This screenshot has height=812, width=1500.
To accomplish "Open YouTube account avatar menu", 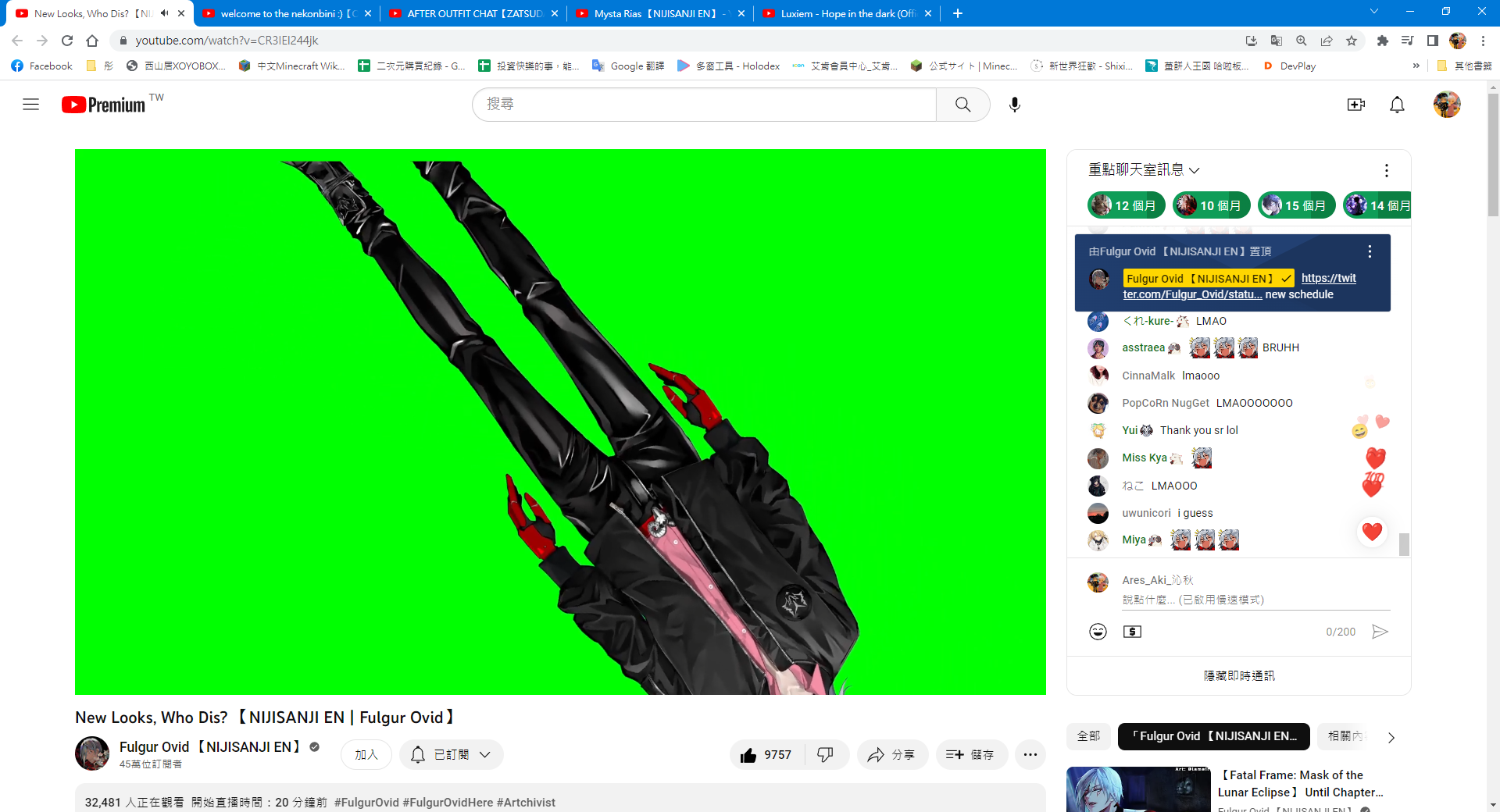I will click(1447, 105).
